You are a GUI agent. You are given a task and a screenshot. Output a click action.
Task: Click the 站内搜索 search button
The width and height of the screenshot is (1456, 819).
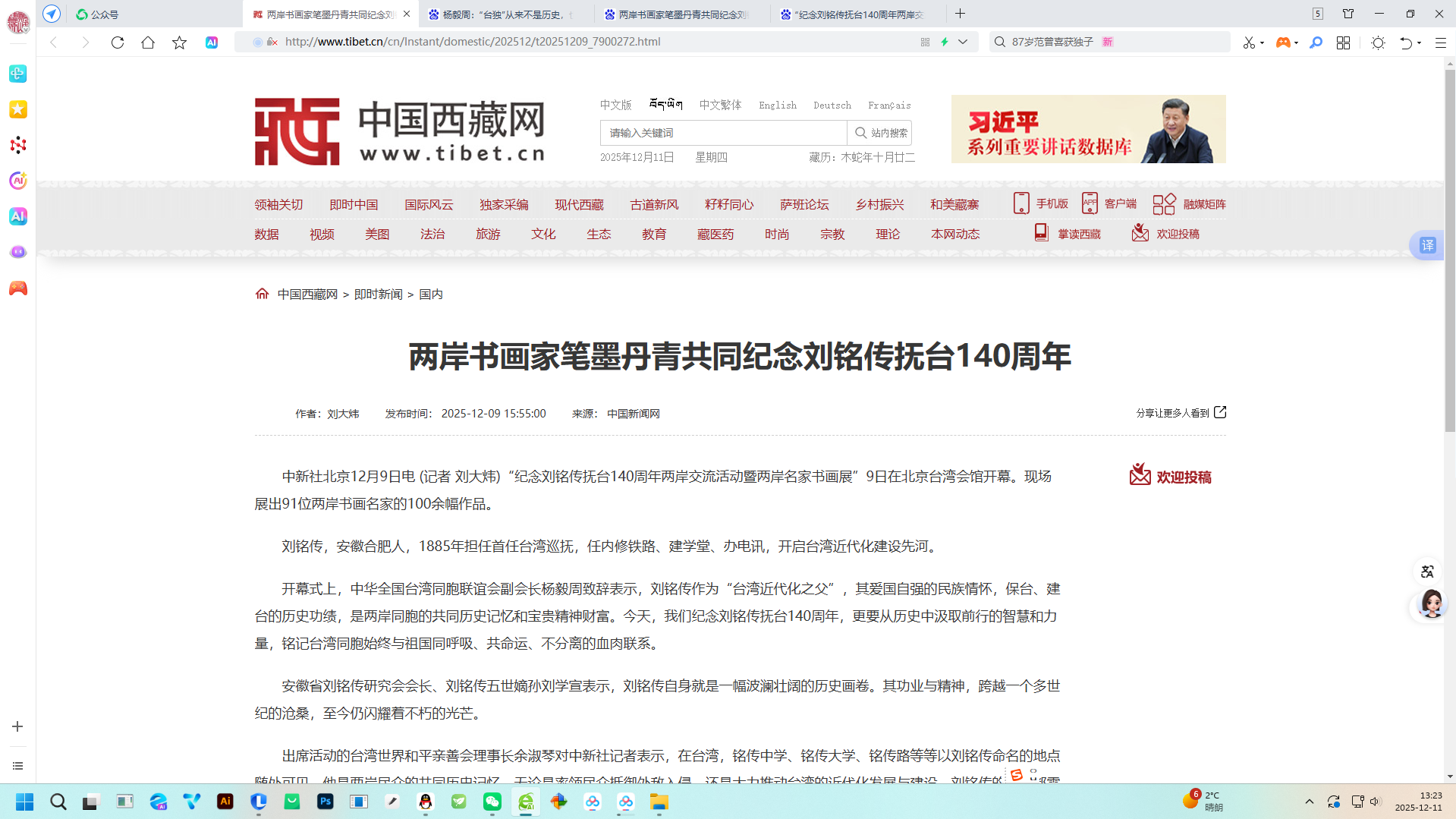880,133
